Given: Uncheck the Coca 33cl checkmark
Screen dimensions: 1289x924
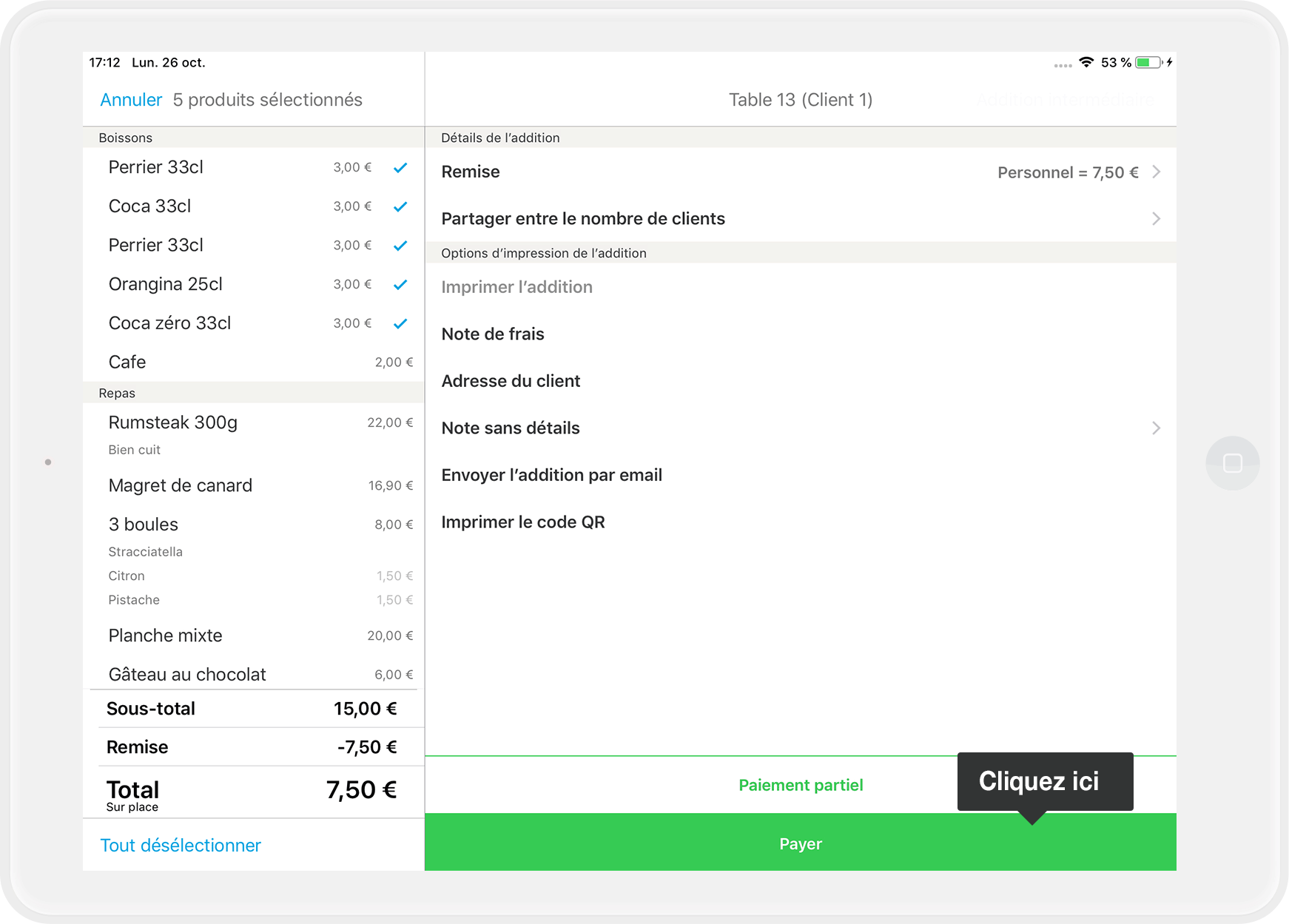Looking at the screenshot, I should point(400,206).
